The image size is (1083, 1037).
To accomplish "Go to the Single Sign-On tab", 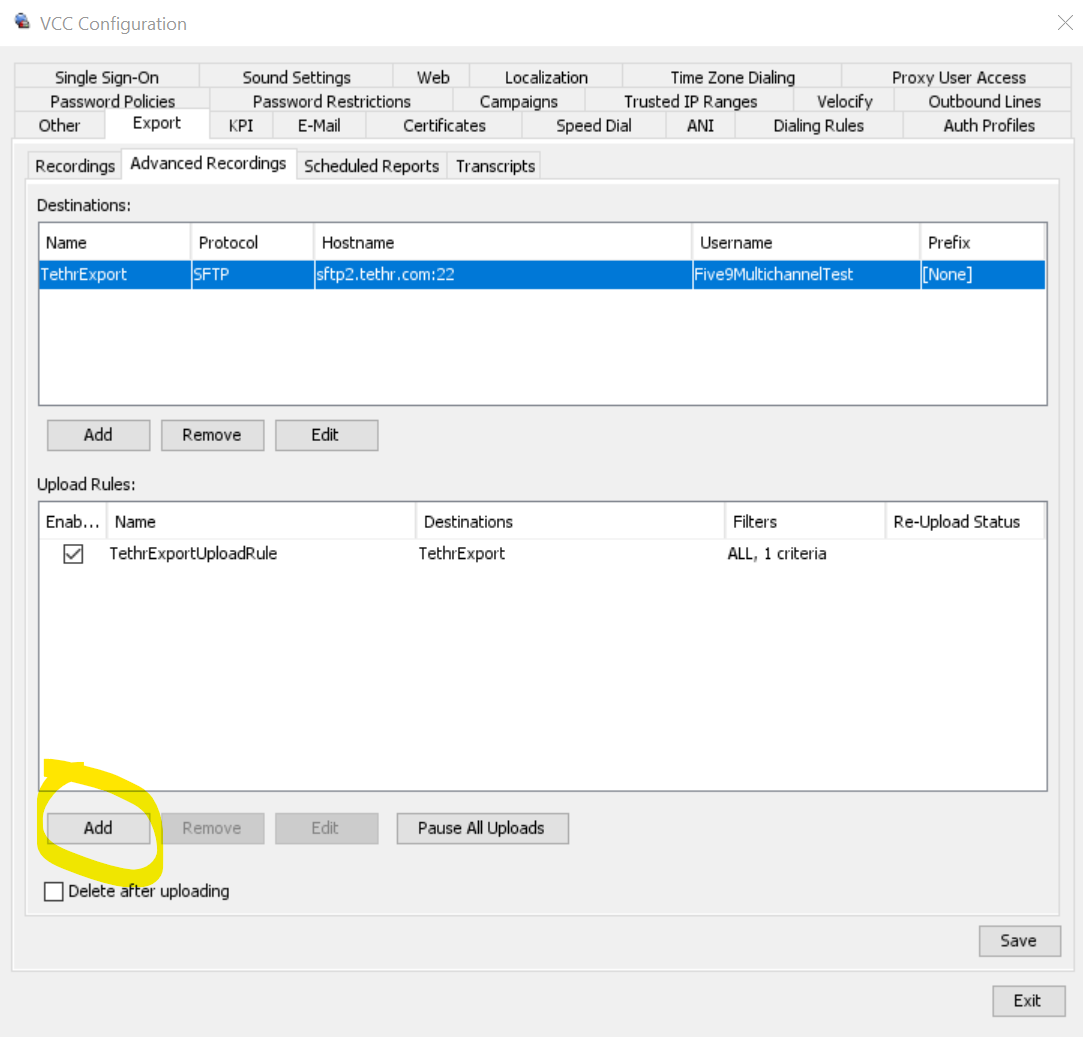I will [106, 77].
